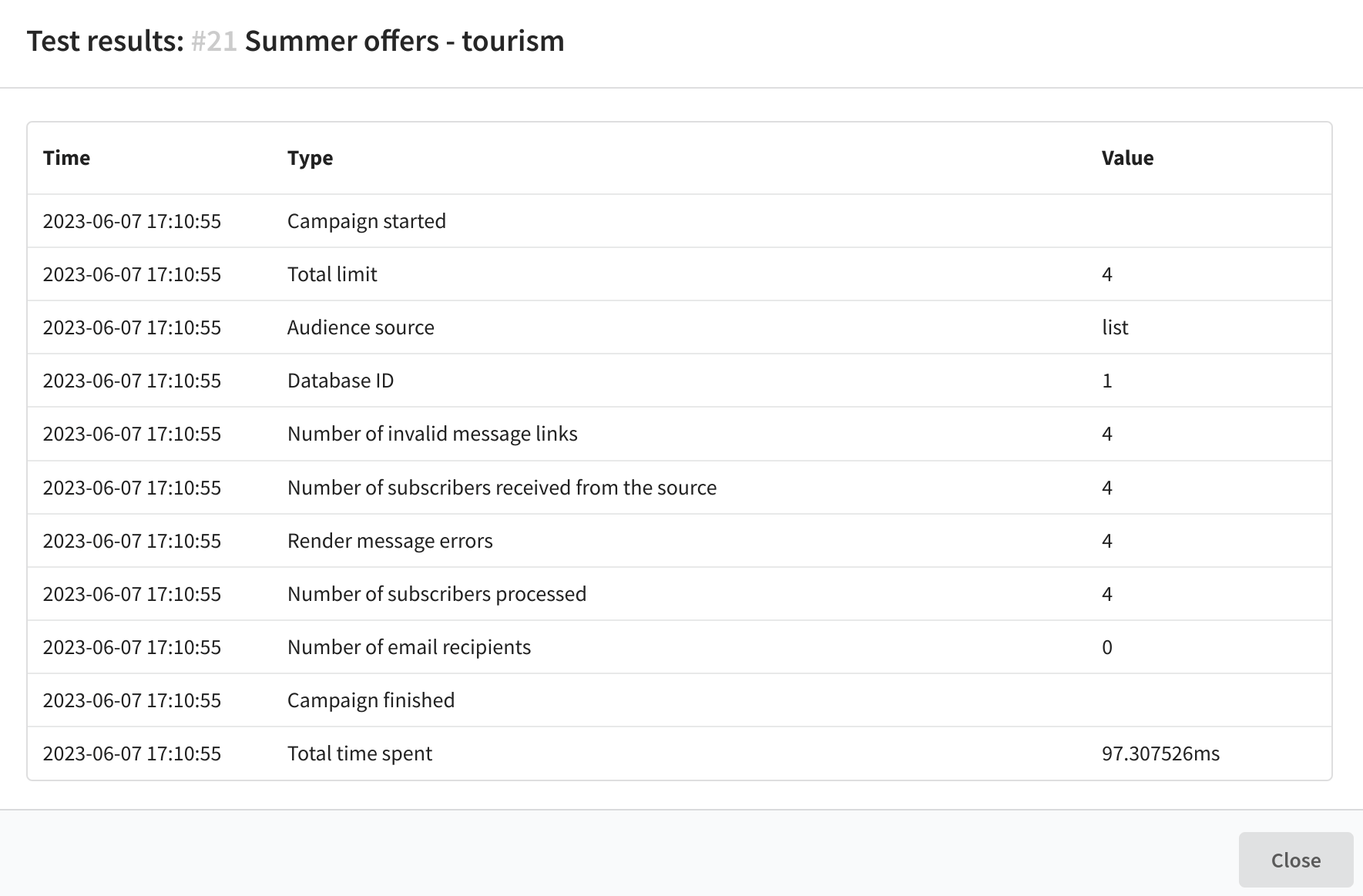This screenshot has height=896, width=1363.
Task: Click the Audience source row
Action: 361,327
